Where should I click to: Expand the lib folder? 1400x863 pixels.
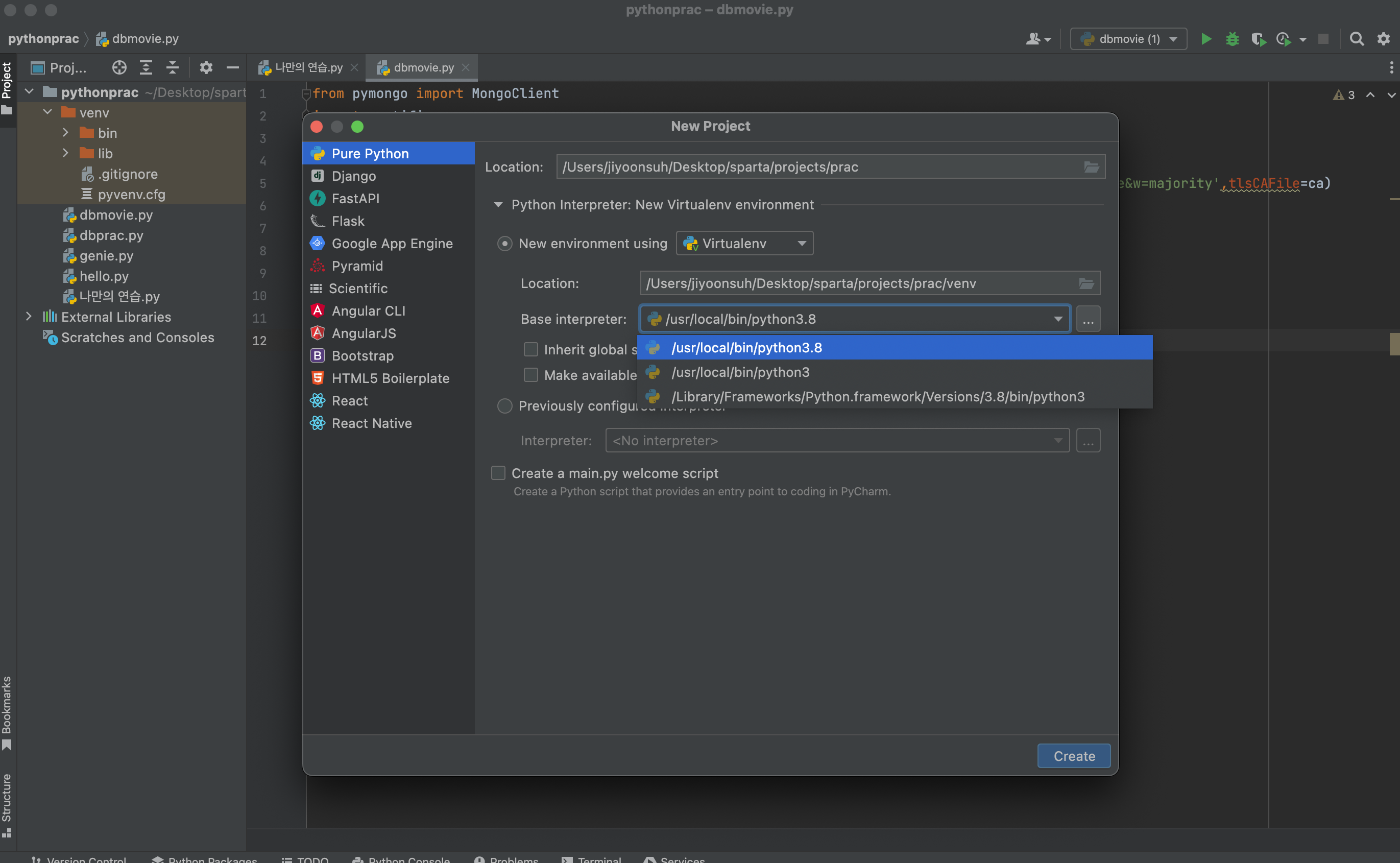tap(65, 153)
